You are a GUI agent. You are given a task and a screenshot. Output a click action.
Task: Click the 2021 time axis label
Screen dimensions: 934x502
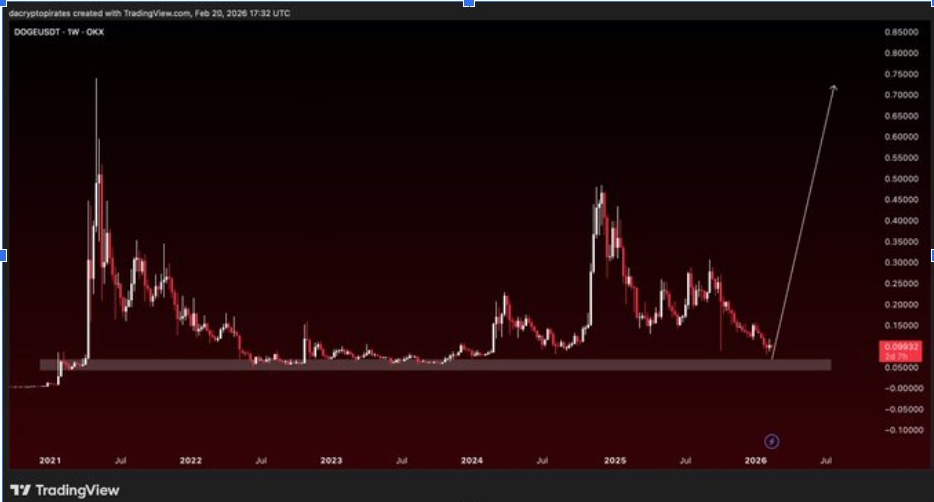[x=50, y=460]
